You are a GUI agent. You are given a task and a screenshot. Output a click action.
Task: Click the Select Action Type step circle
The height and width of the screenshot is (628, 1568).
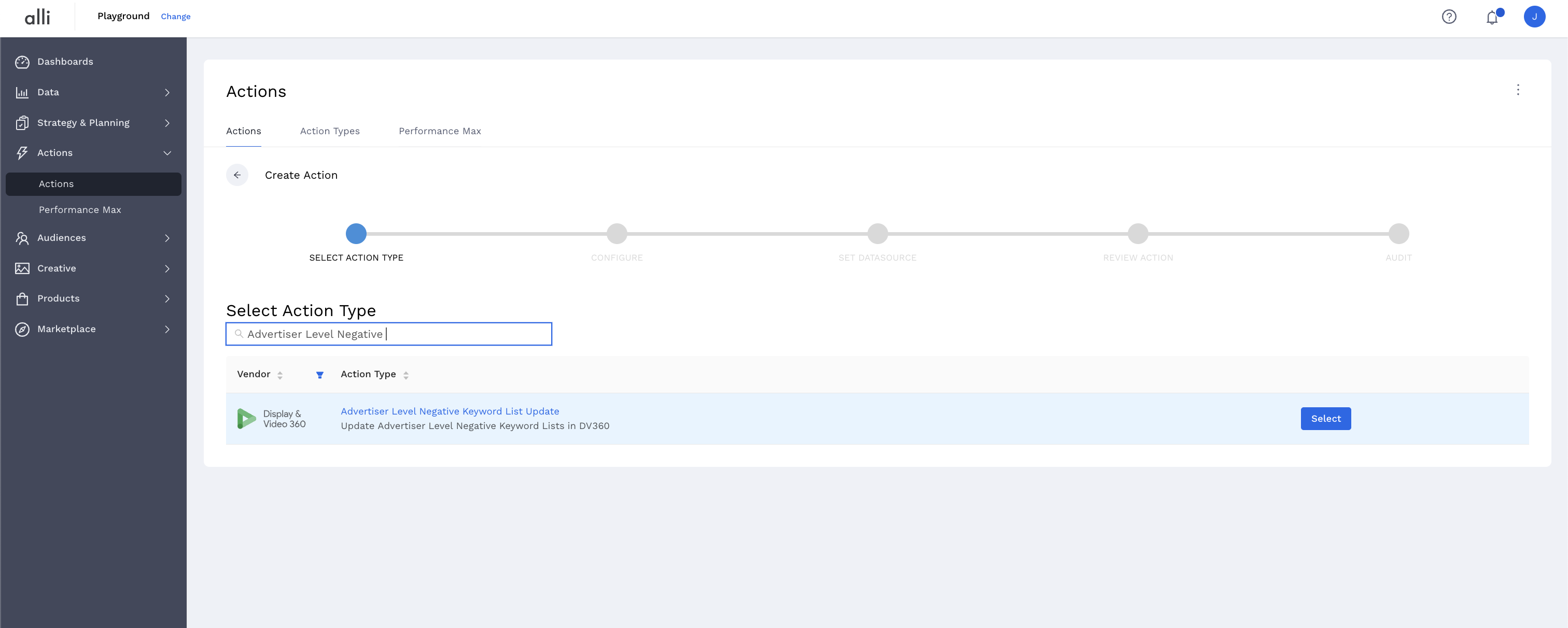click(356, 234)
